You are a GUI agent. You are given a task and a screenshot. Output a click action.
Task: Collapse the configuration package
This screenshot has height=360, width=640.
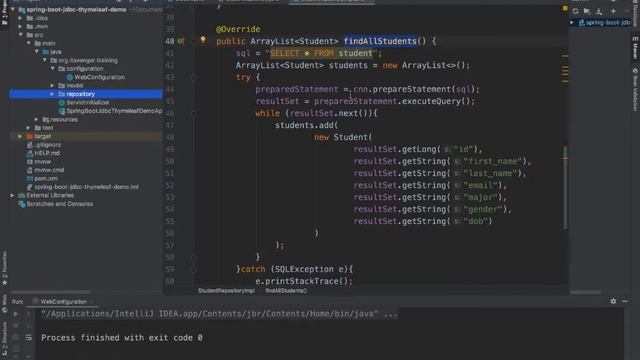53,69
